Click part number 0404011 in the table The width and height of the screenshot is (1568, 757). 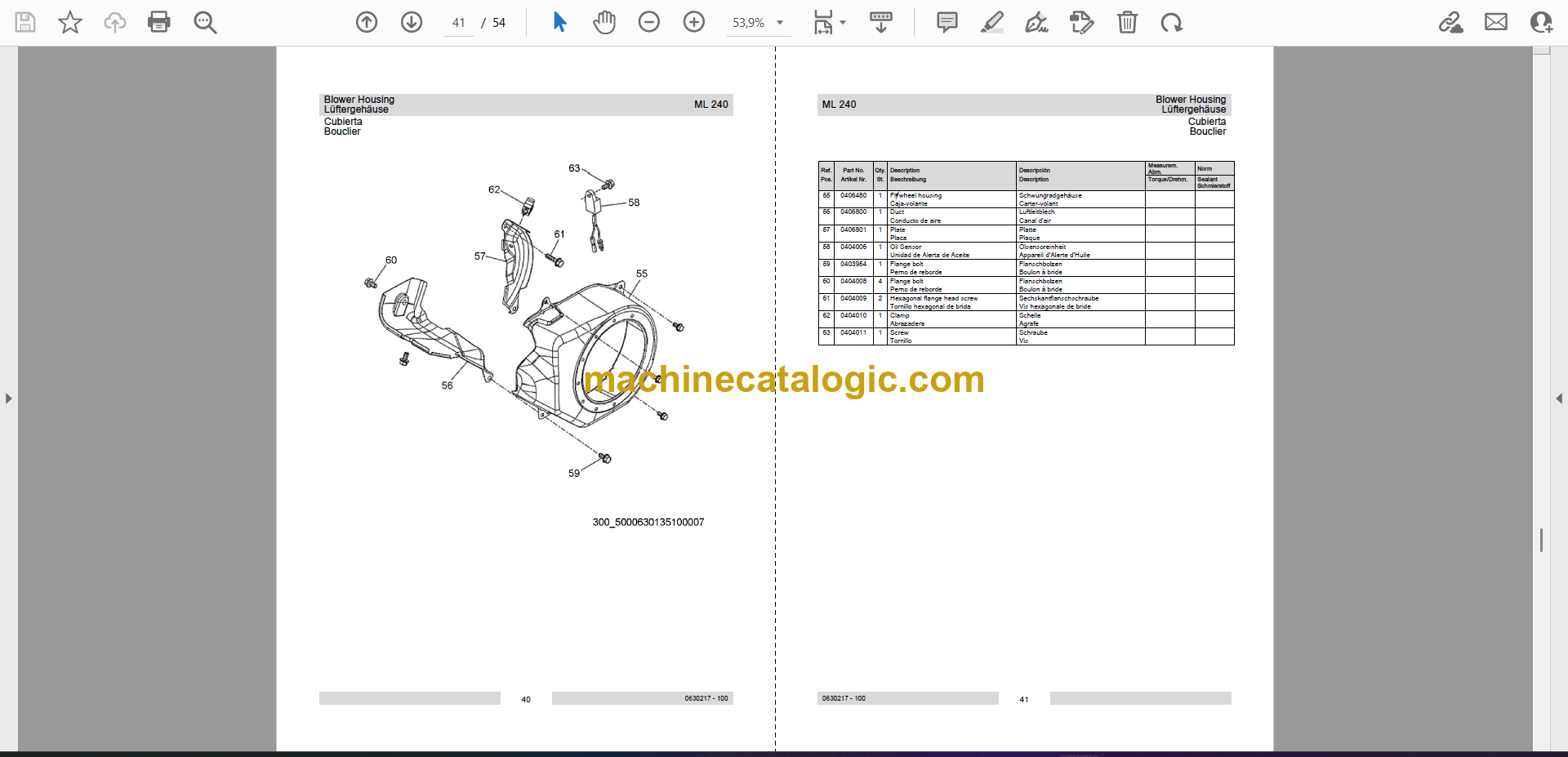(853, 332)
